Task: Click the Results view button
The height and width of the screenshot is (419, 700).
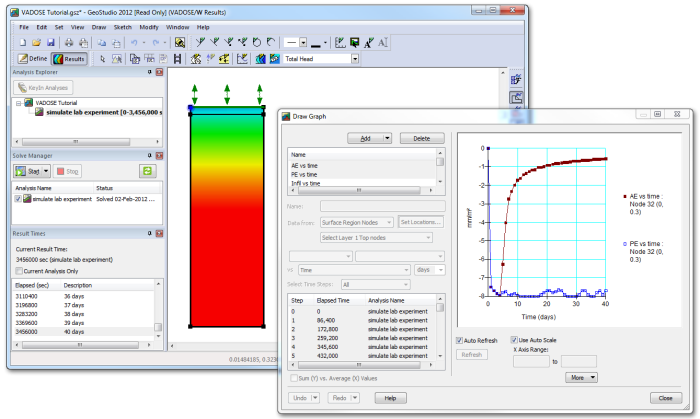Action: [70, 59]
